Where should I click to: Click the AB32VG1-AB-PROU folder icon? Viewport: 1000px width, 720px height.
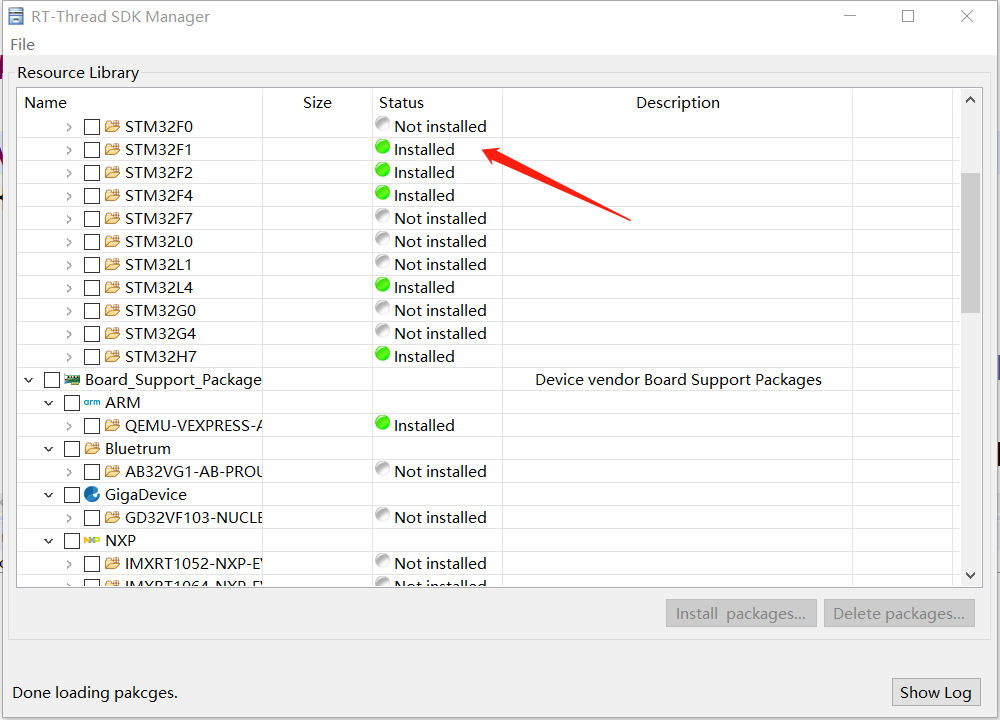click(x=112, y=471)
